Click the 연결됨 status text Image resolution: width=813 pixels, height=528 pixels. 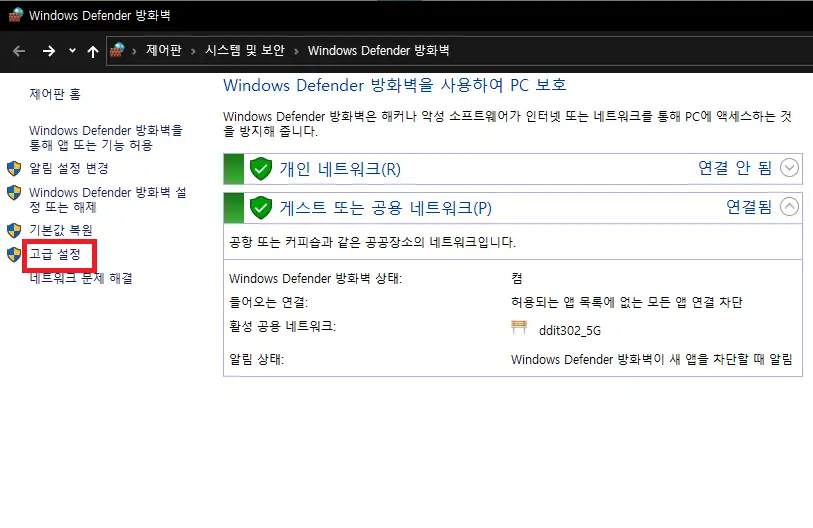click(x=749, y=206)
